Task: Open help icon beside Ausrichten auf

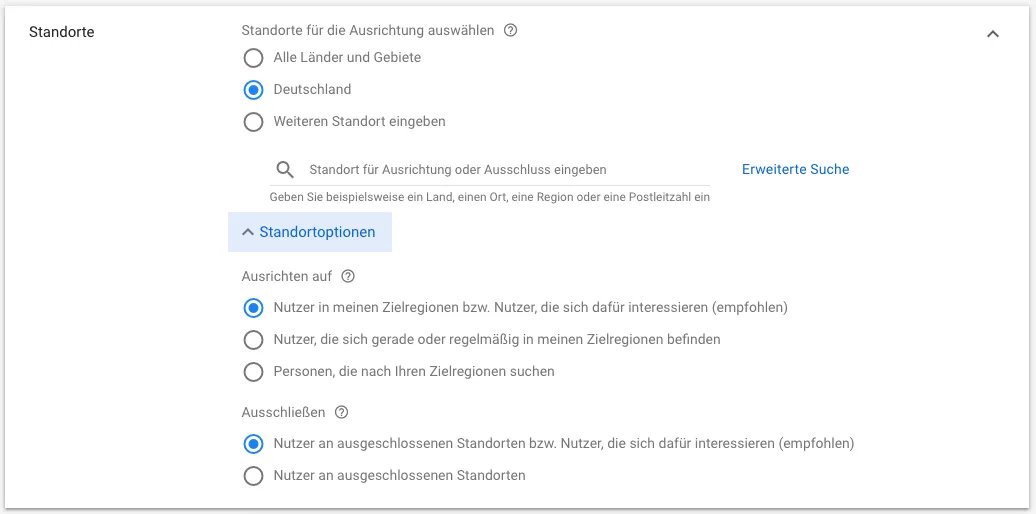Action: click(348, 277)
